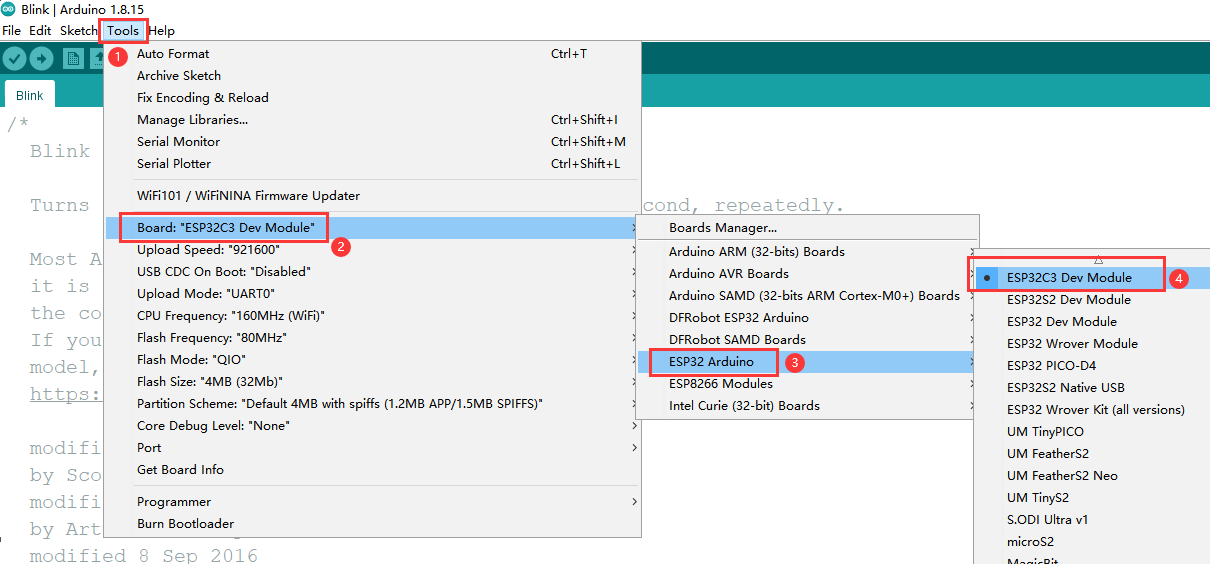
Task: Expand CPU Frequency: "160MHz (WiFi)" submenu
Action: [371, 316]
